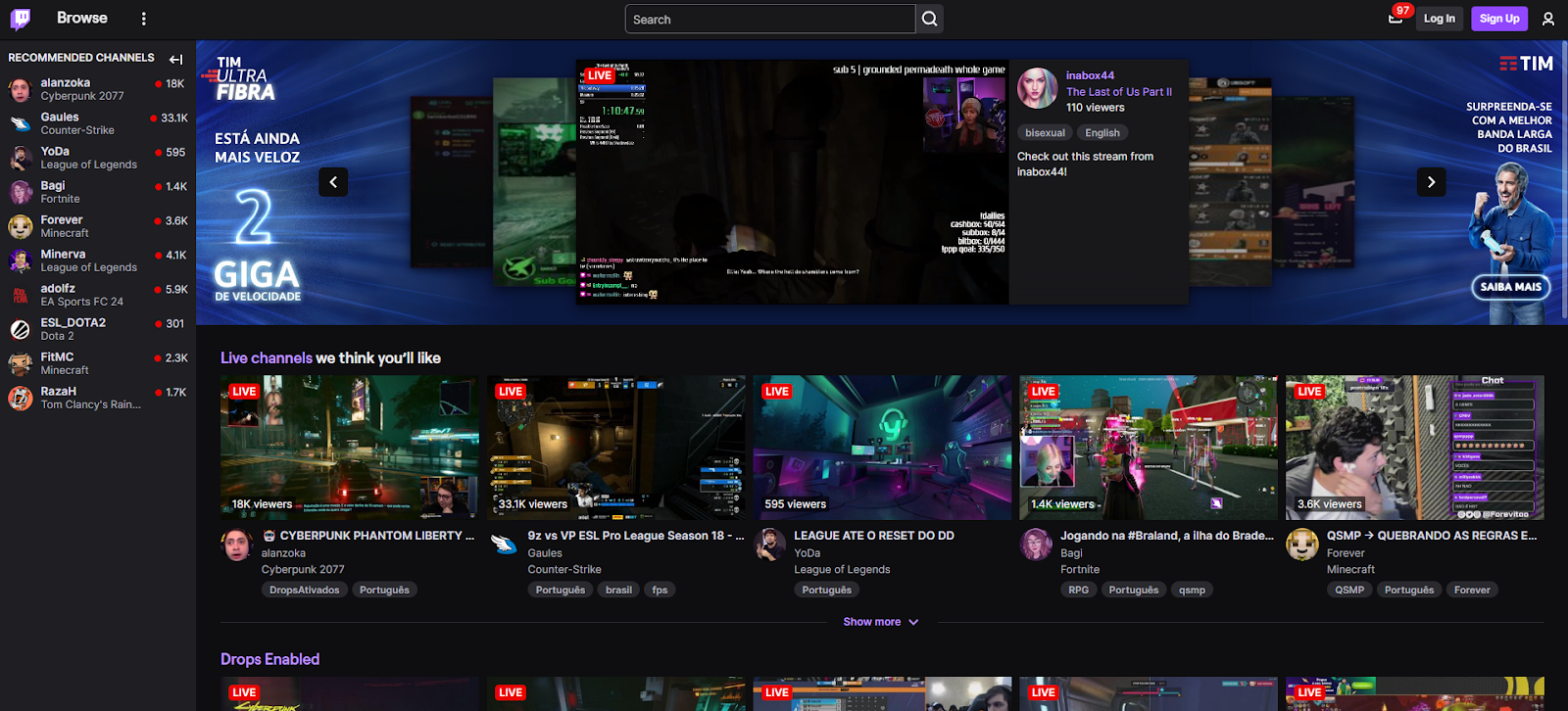This screenshot has height=711, width=1568.
Task: Open inabox44 avatar in featured carousel
Action: (x=1037, y=88)
